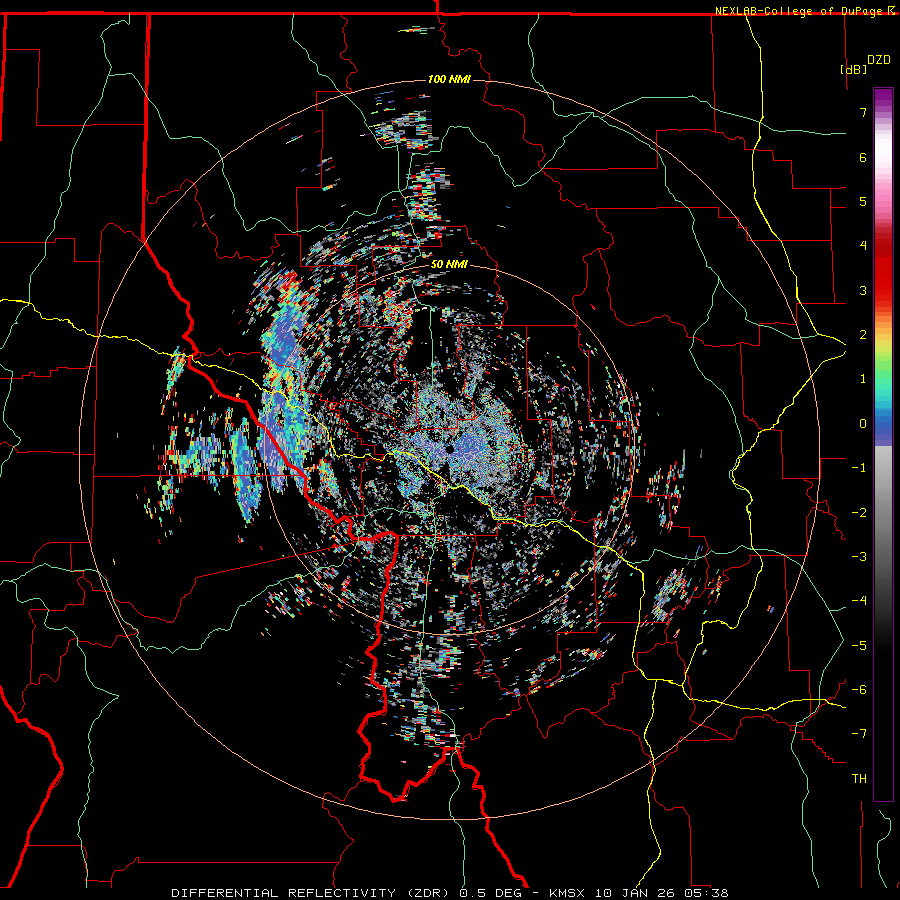900x900 pixels.
Task: Click the 50 NMI range ring label
Action: (x=449, y=264)
